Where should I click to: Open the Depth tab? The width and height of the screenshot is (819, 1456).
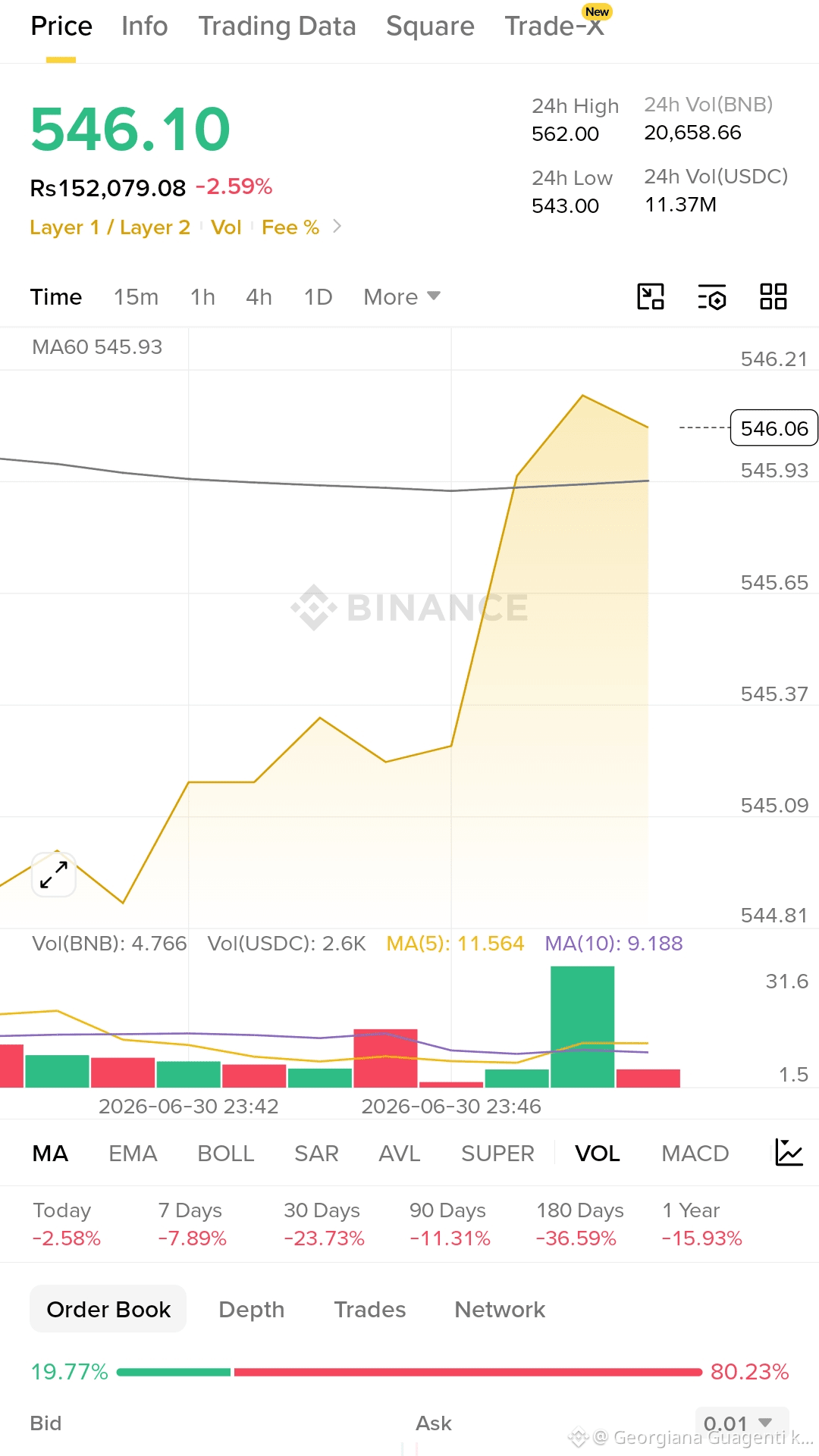(x=252, y=1310)
